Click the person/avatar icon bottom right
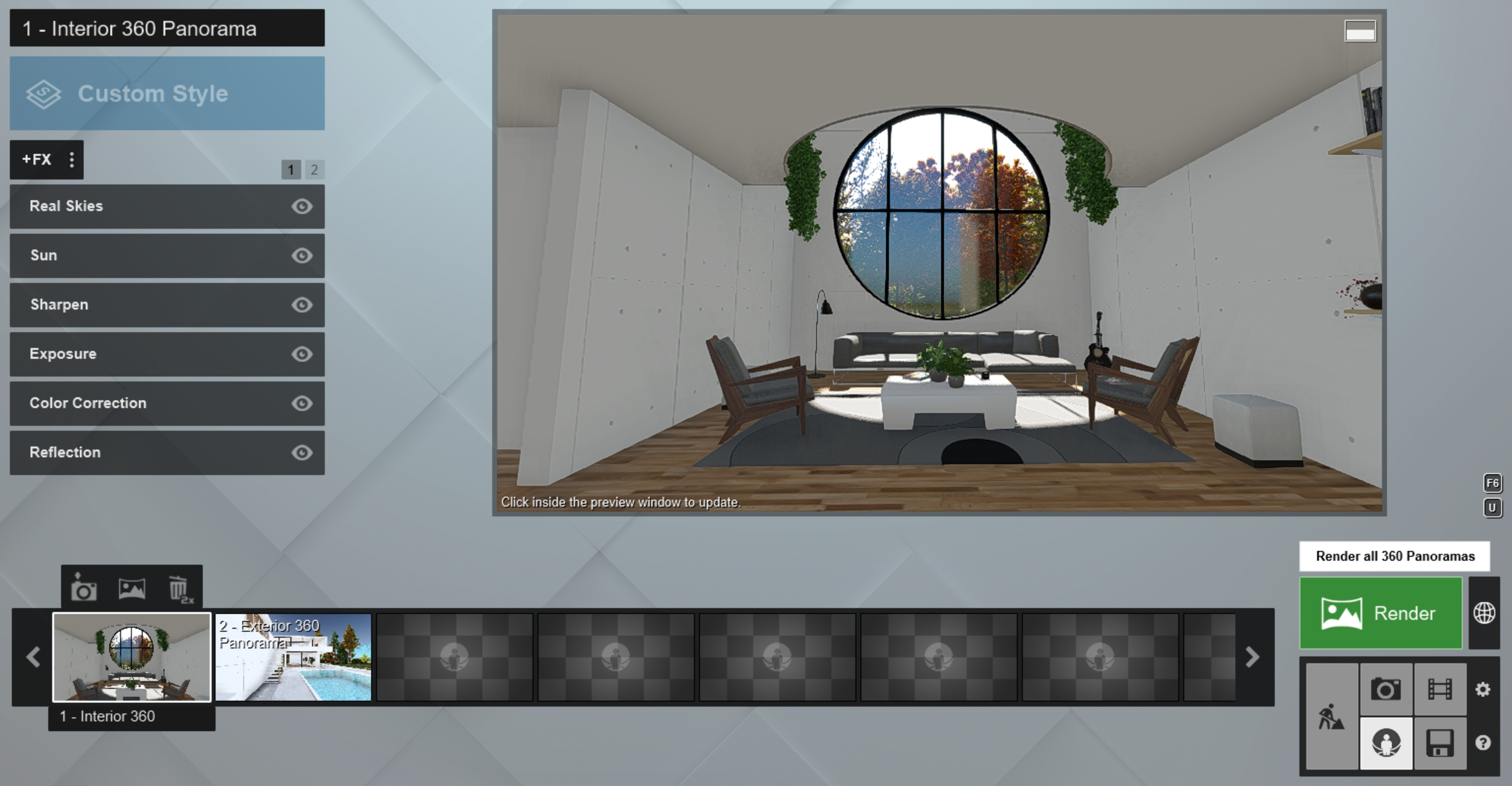The height and width of the screenshot is (786, 1512). coord(1385,742)
